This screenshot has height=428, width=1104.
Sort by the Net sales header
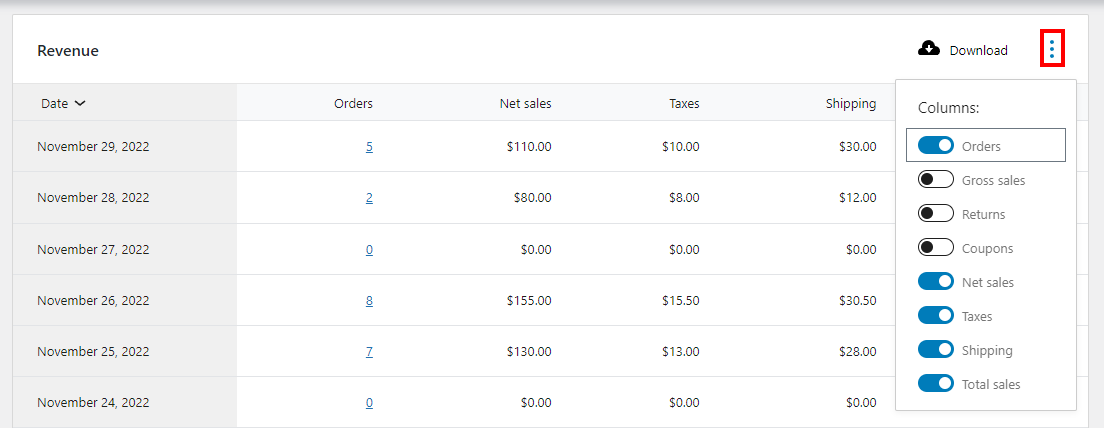click(x=525, y=103)
